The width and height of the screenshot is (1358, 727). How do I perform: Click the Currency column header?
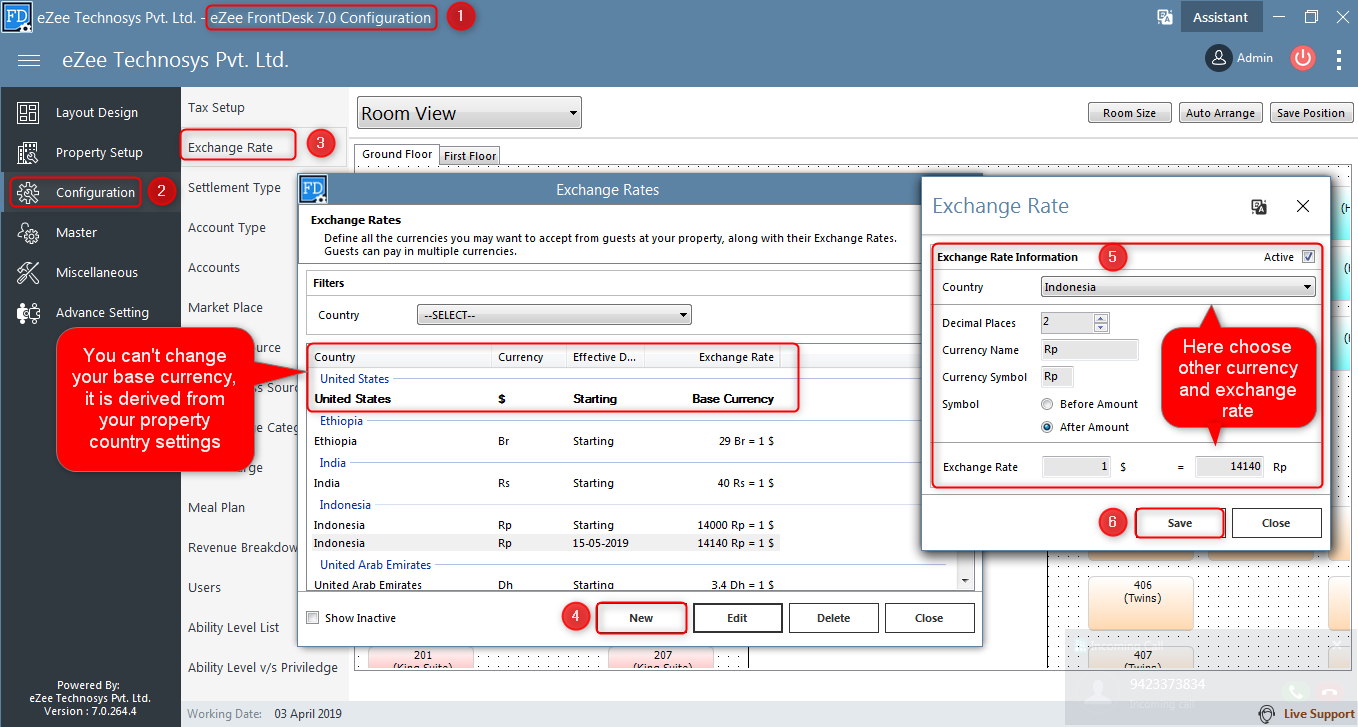click(529, 357)
